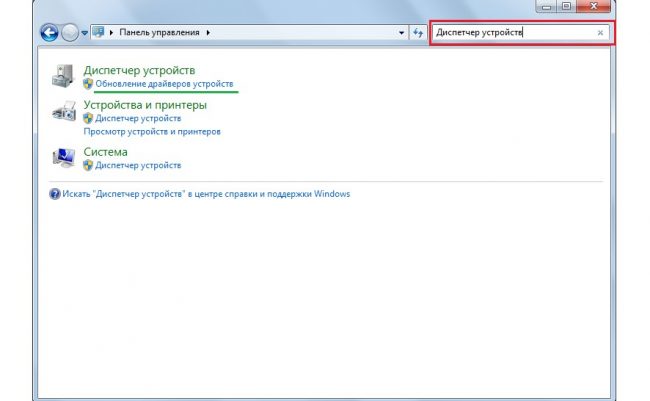This screenshot has height=401, width=650.
Task: Click the Control Panel icon in address bar
Action: 99,33
